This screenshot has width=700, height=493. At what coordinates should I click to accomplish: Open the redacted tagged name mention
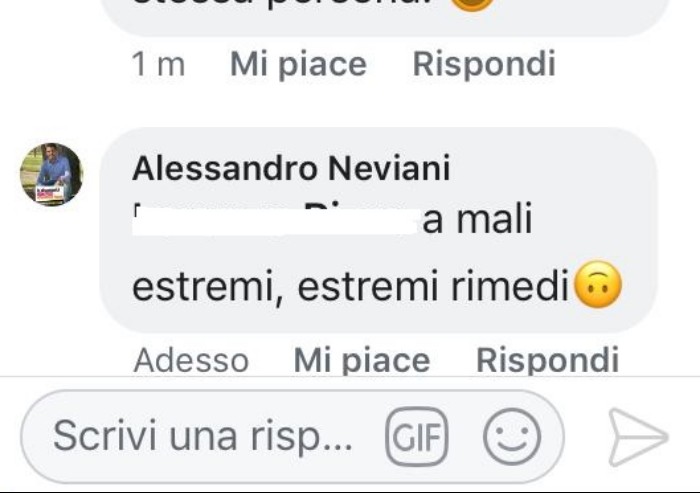[276, 219]
